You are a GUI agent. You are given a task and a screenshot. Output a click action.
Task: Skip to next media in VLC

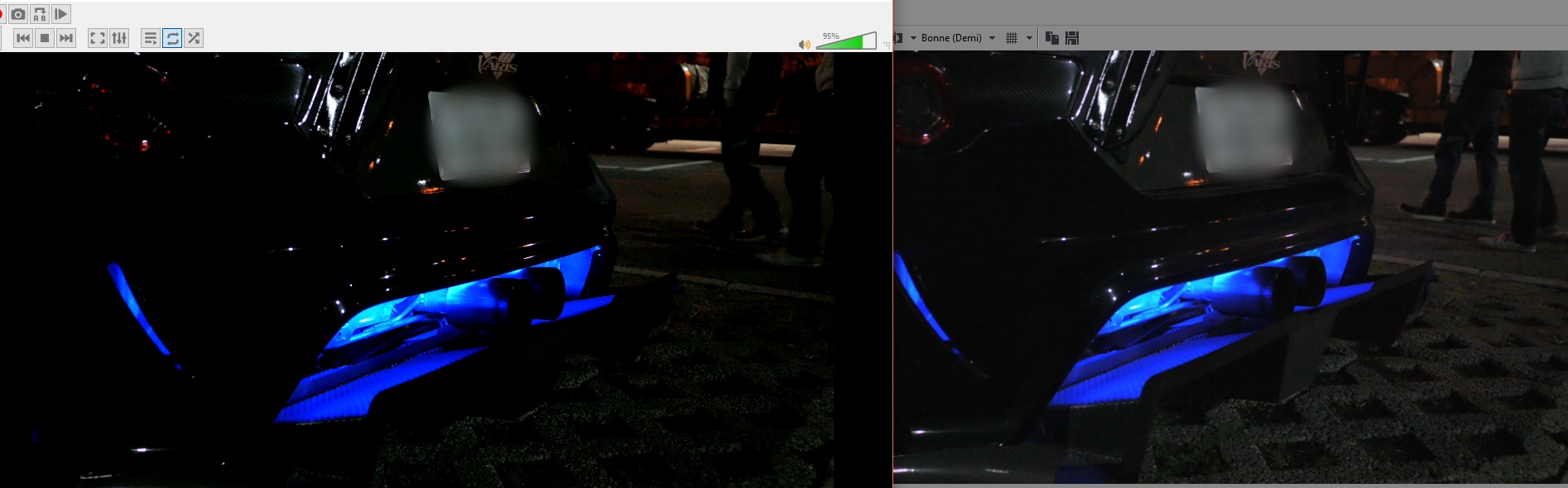(x=66, y=38)
